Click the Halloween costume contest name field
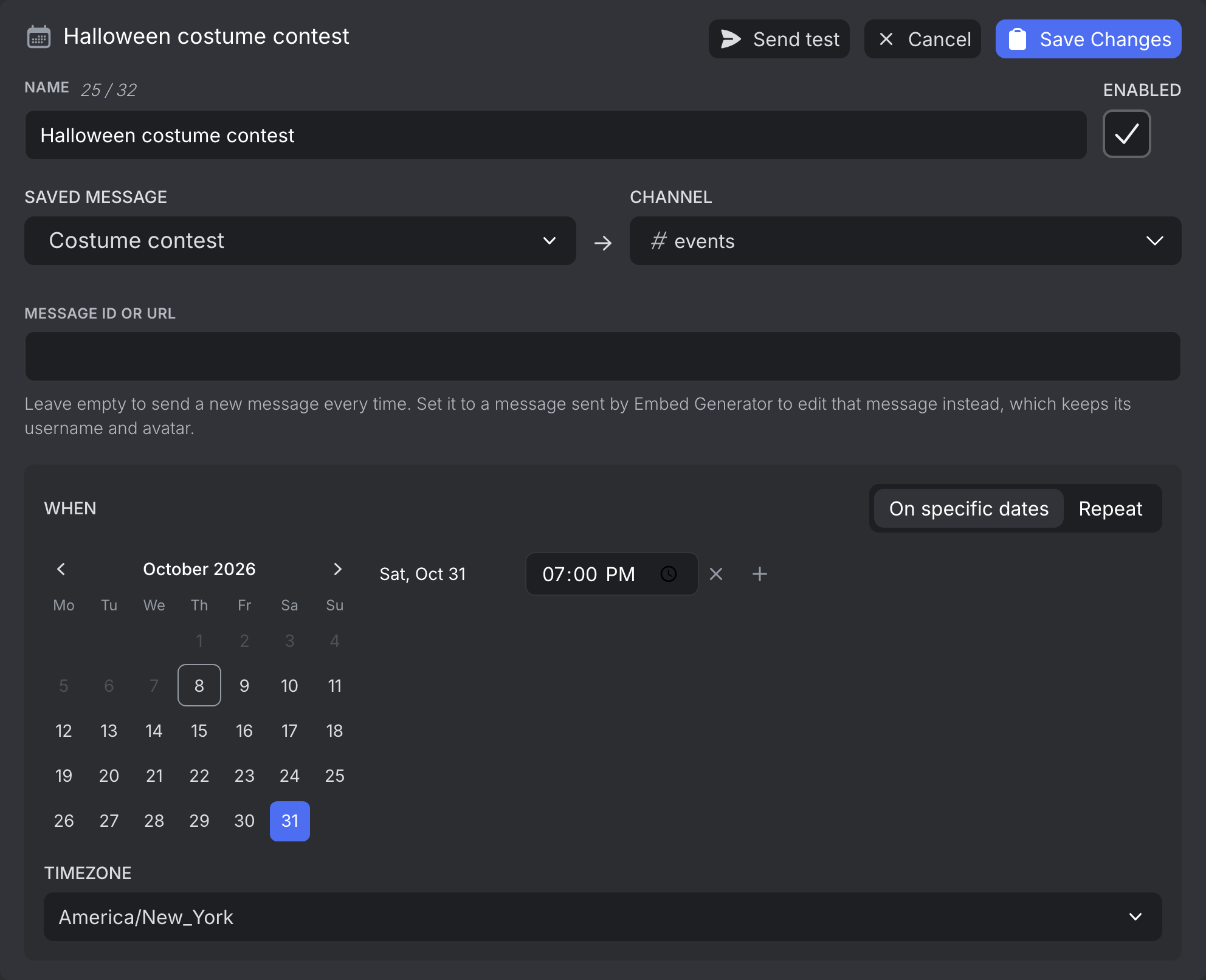 (x=556, y=135)
